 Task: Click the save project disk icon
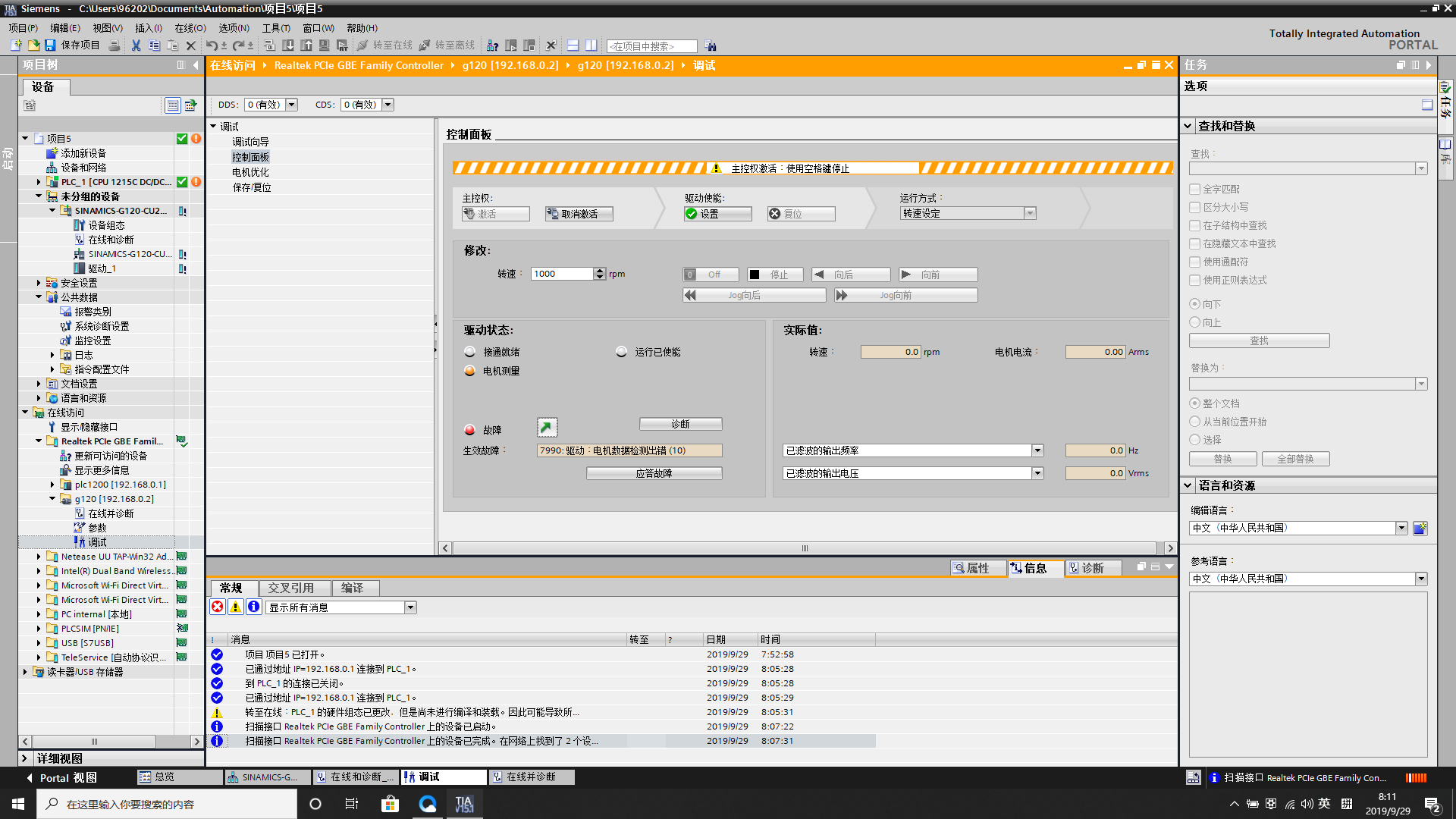tap(50, 45)
